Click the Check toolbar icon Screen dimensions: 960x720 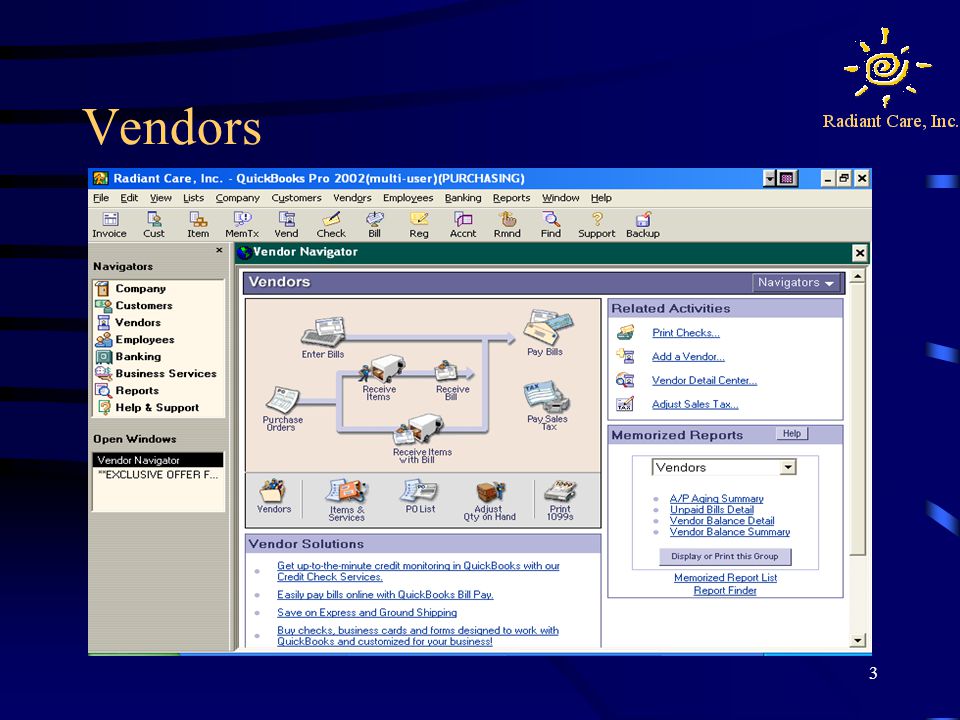click(331, 225)
